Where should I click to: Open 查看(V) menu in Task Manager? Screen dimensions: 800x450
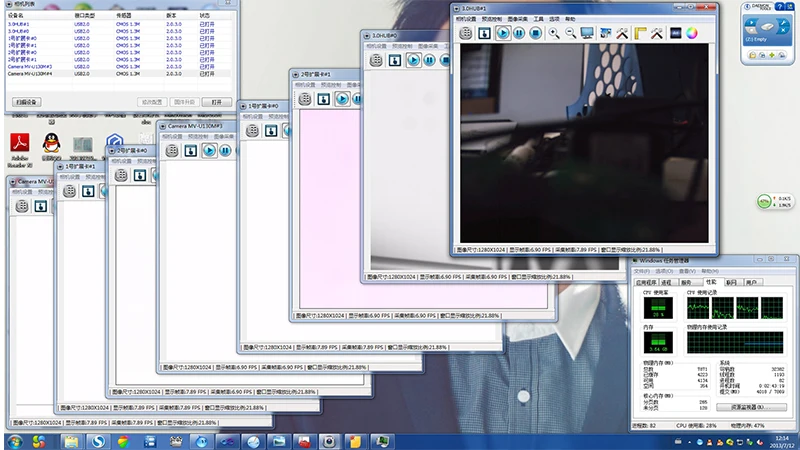(687, 271)
